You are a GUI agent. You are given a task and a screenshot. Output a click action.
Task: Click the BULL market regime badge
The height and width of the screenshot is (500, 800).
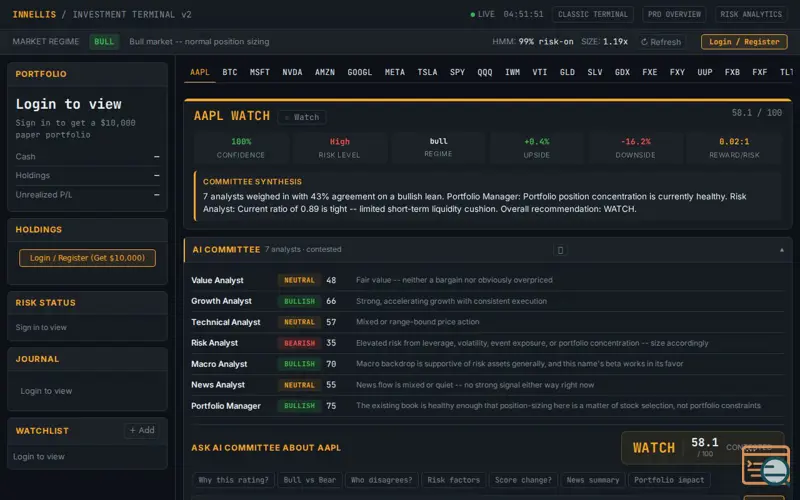(104, 42)
